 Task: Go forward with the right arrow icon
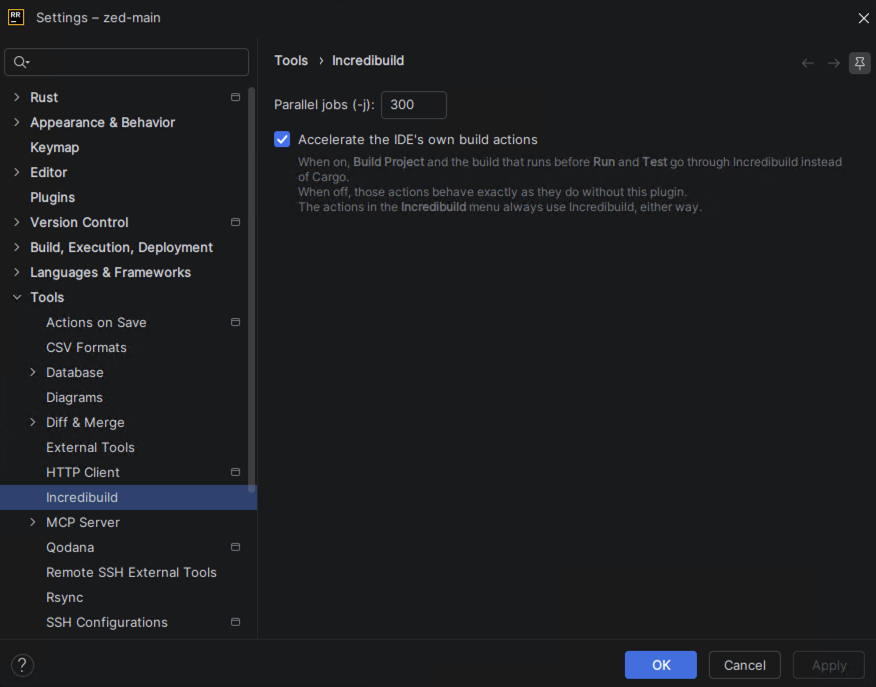click(x=834, y=63)
